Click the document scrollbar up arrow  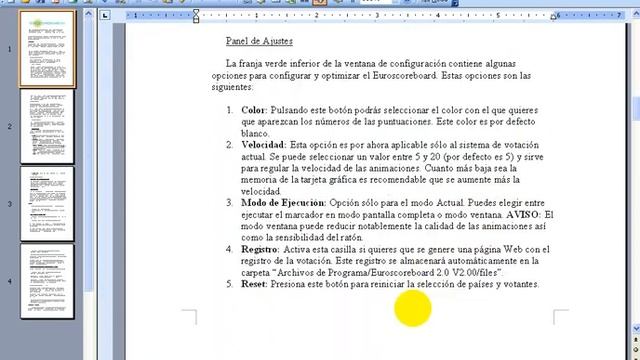636,14
